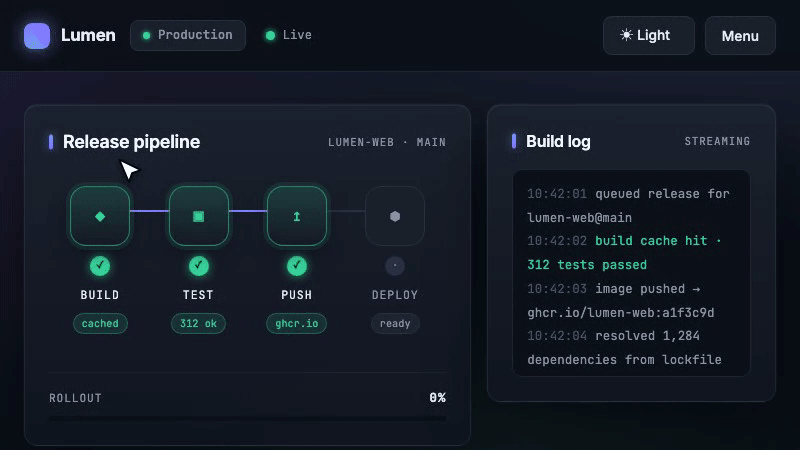800x450 pixels.
Task: Click the STREAMING status label
Action: pos(717,141)
